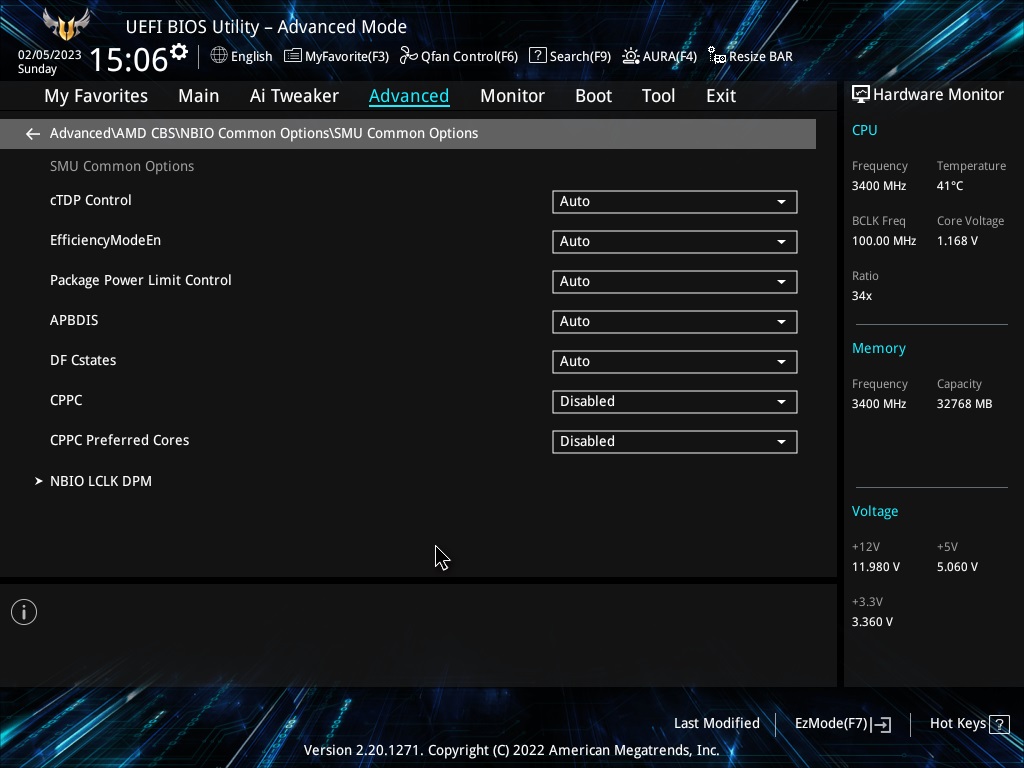Open Package Power Limit Control dropdown
Image resolution: width=1024 pixels, height=768 pixels.
click(x=675, y=281)
